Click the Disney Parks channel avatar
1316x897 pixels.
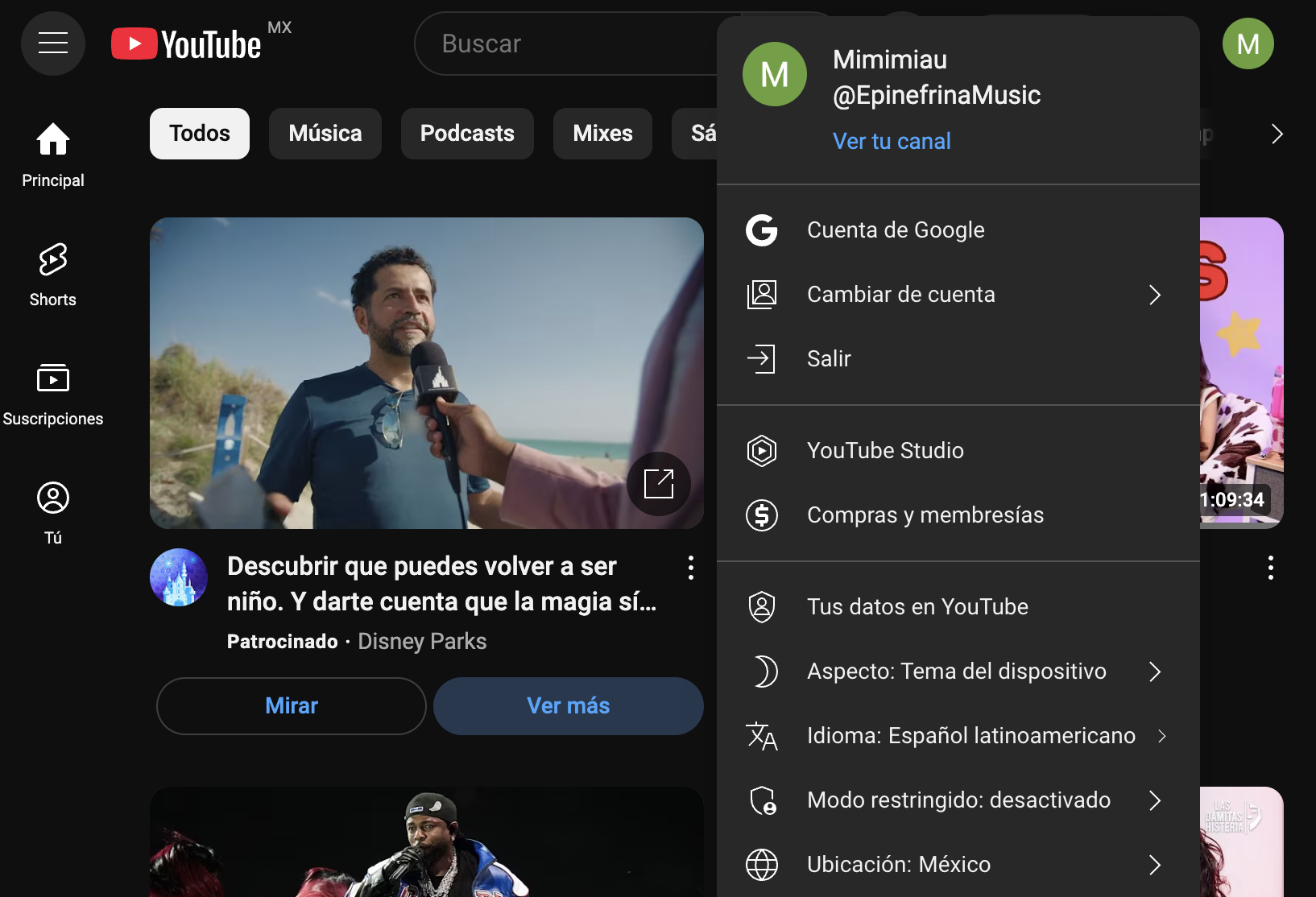[179, 577]
